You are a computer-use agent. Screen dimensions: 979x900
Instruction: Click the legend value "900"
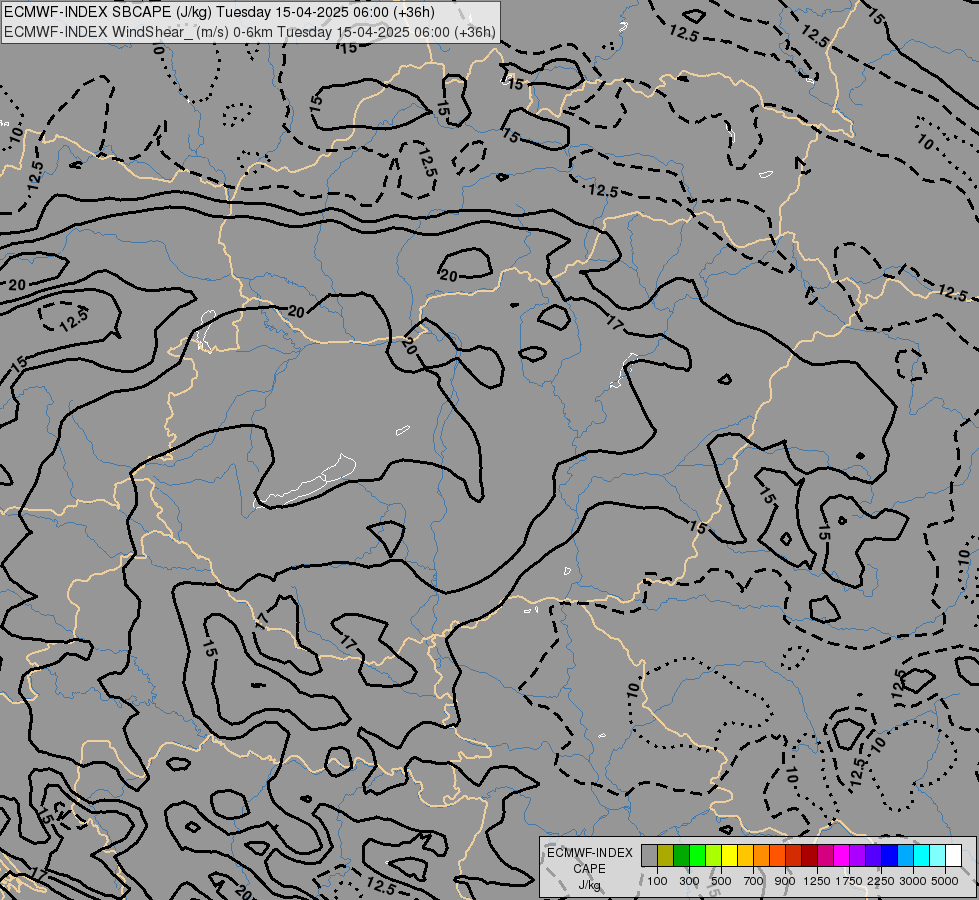[x=785, y=881]
